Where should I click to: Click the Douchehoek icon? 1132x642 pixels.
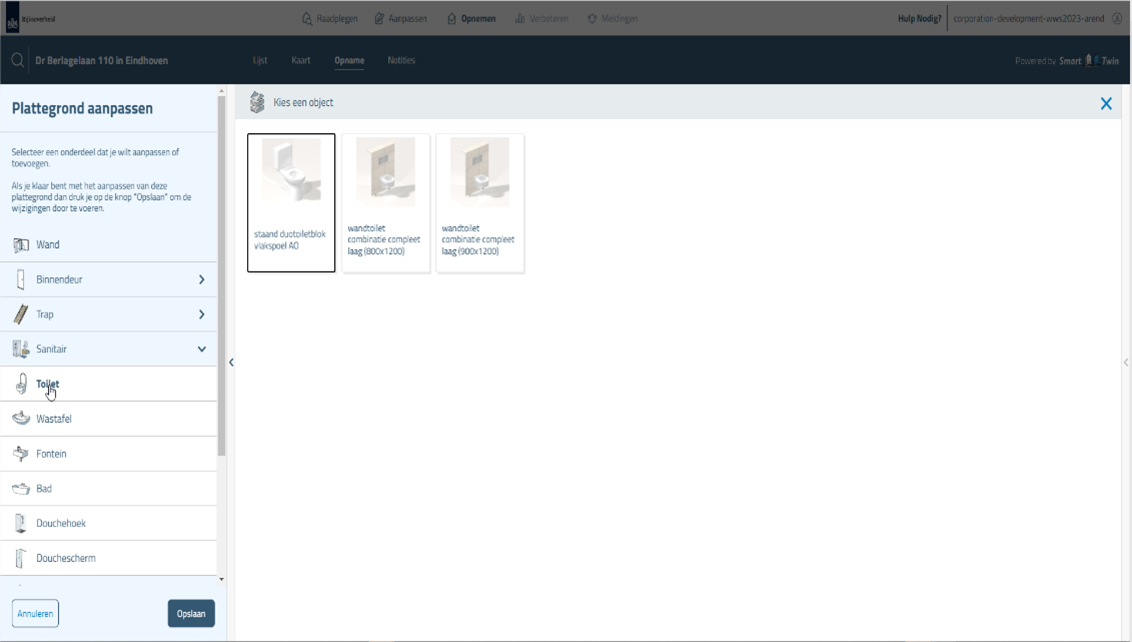tap(21, 524)
